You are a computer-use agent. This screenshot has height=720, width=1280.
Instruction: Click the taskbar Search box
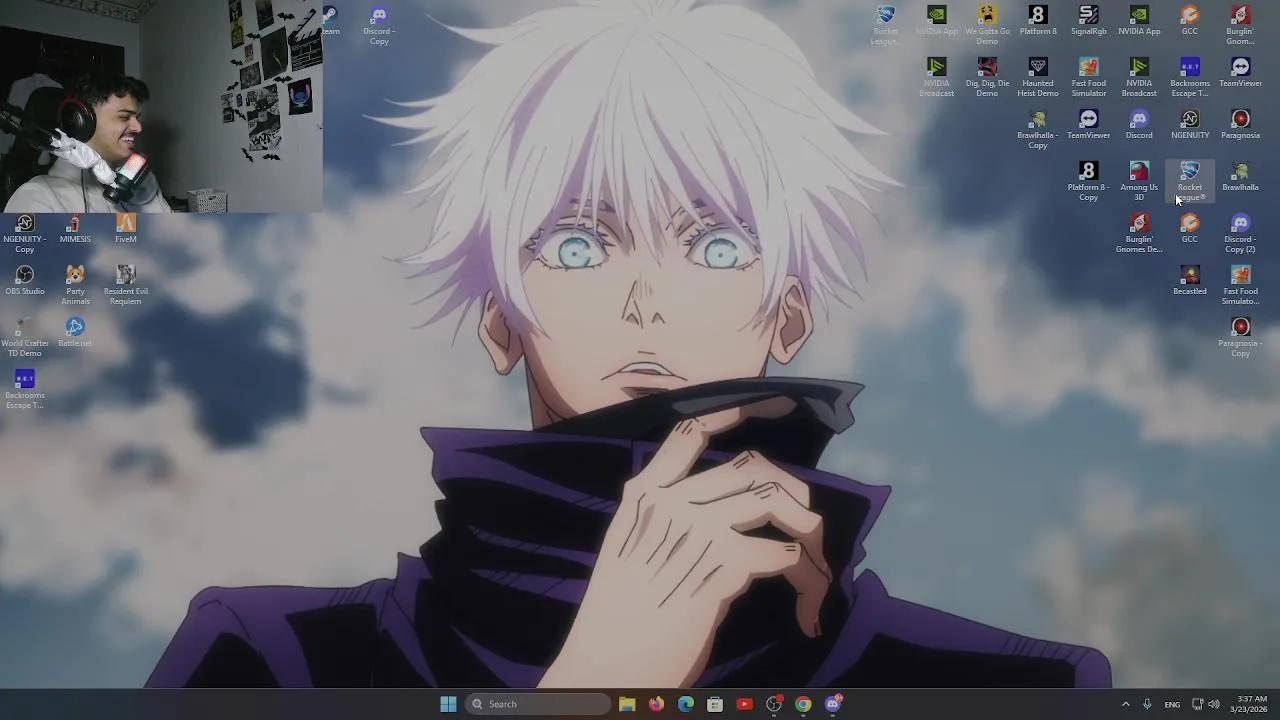click(539, 704)
